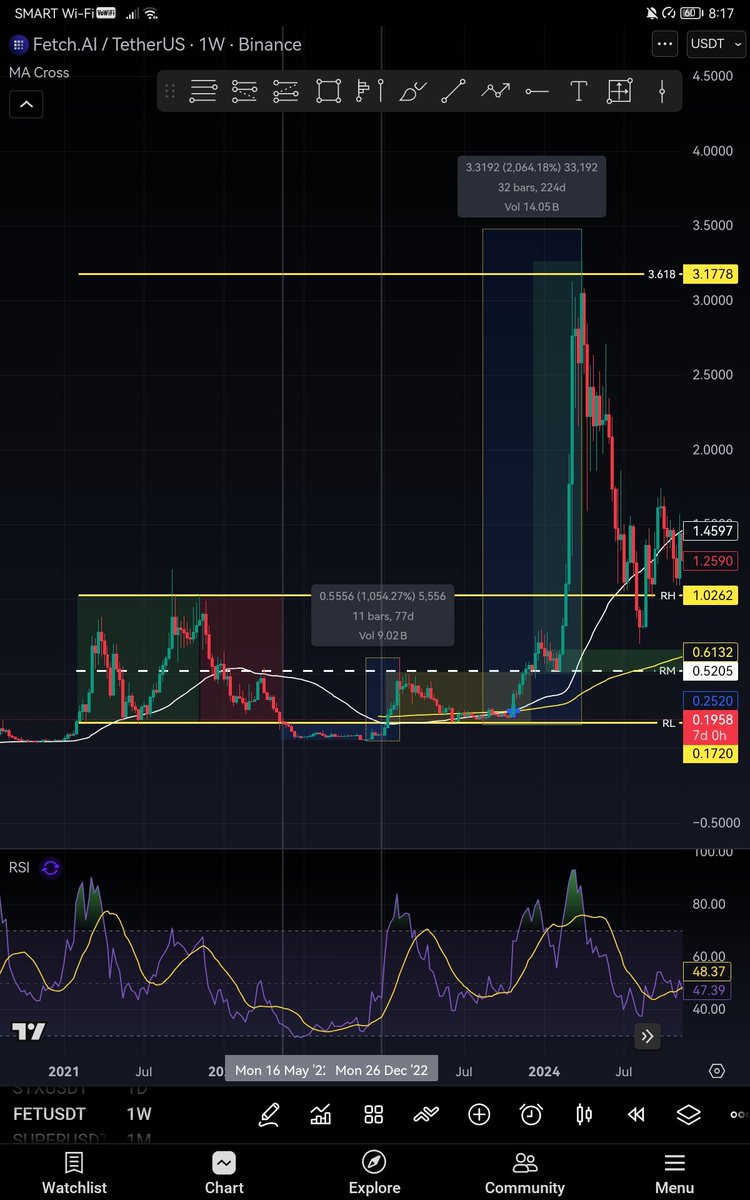Open the Explore tab
Viewport: 750px width, 1200px height.
374,1174
